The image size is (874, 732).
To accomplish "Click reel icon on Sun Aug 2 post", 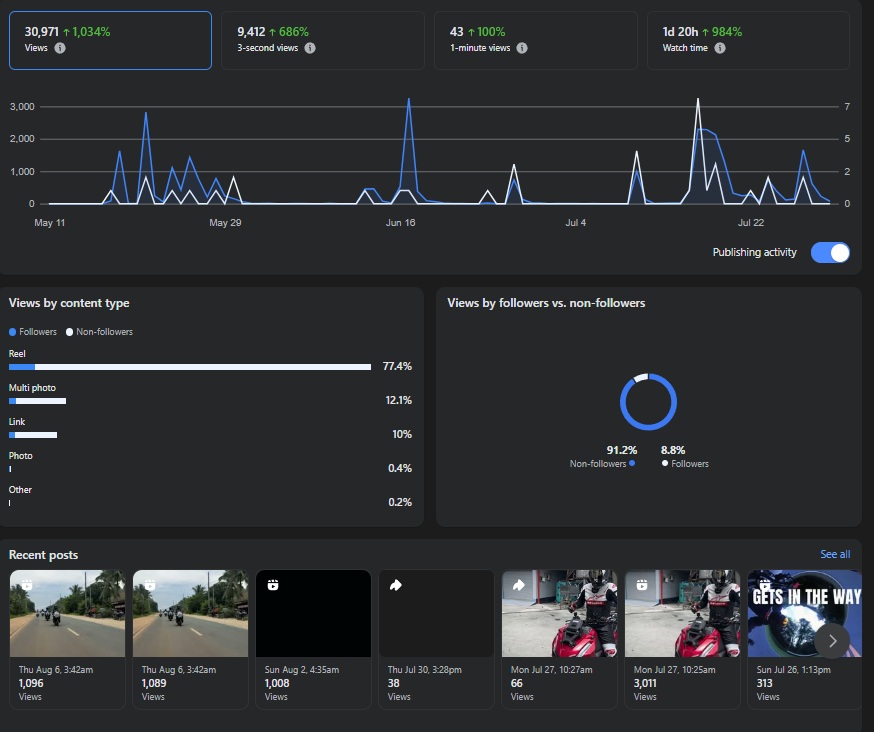I will (273, 585).
